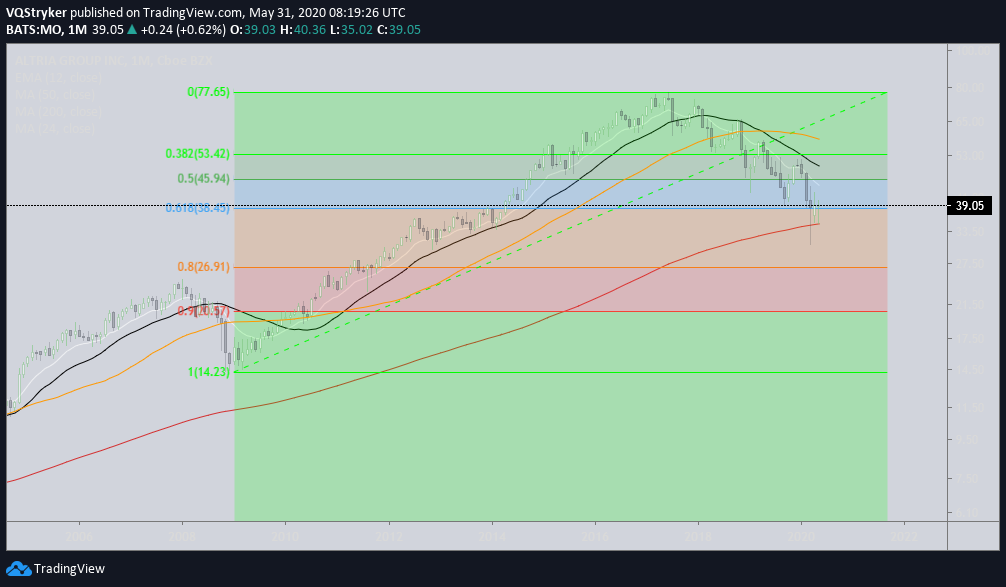Click the low value L:35.02
This screenshot has width=1006, height=587.
352,30
